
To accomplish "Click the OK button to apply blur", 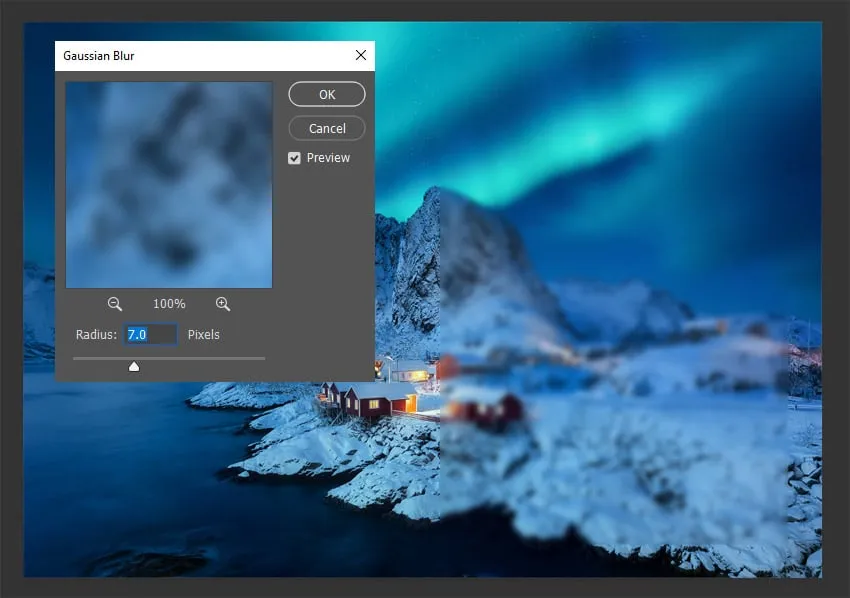I will (x=327, y=94).
